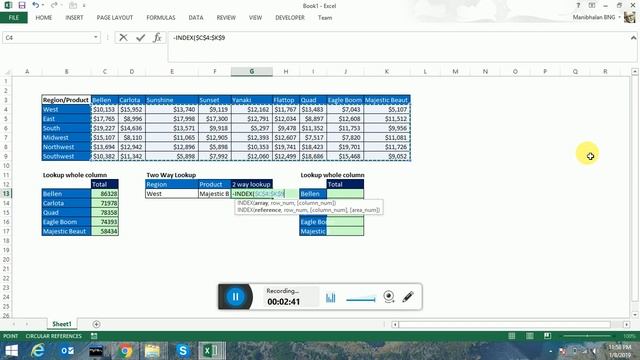The image size is (640, 360).
Task: Open the INSERT ribbon tab
Action: click(x=74, y=18)
